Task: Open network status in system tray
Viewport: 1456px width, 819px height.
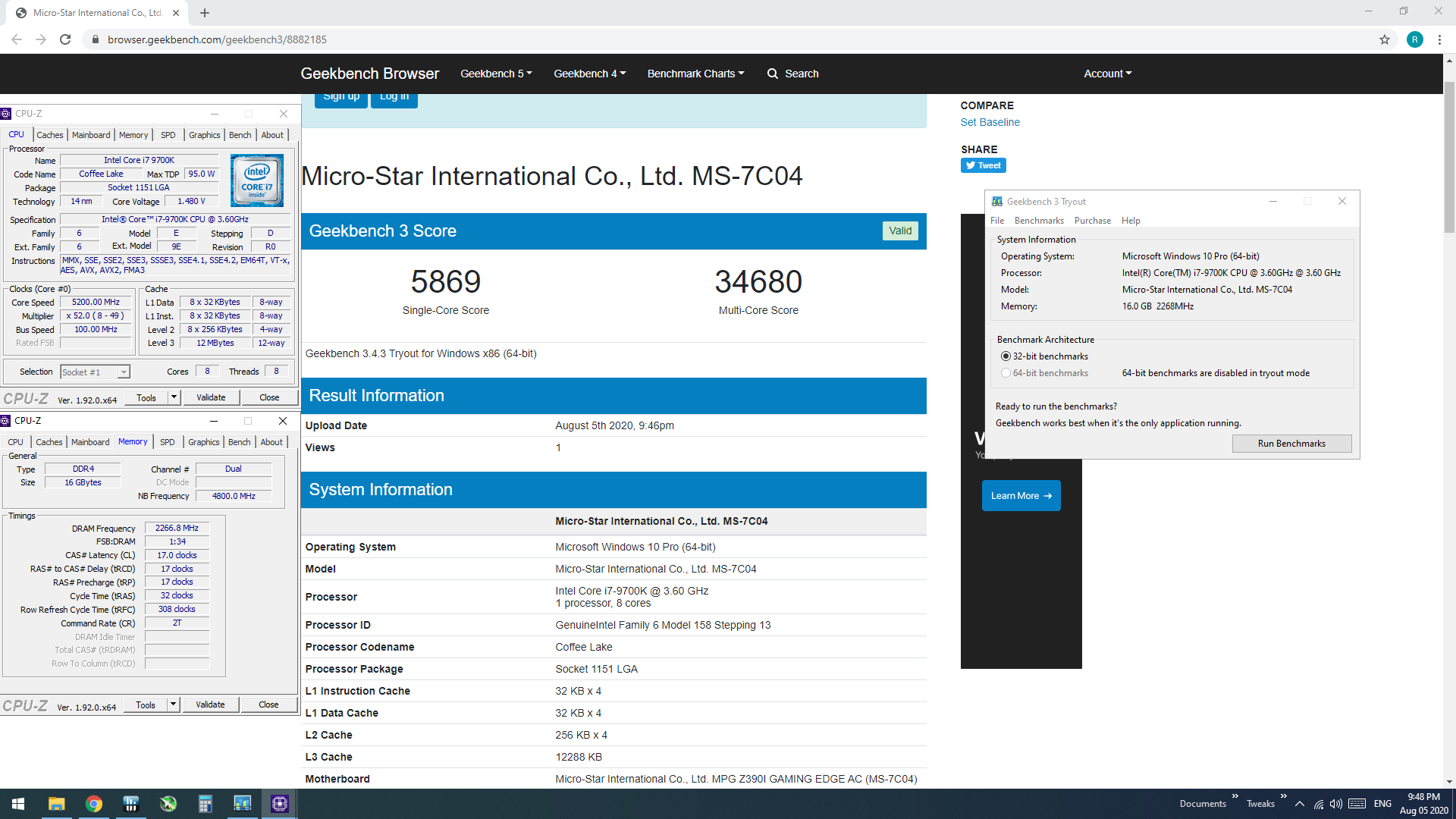Action: tap(1319, 804)
